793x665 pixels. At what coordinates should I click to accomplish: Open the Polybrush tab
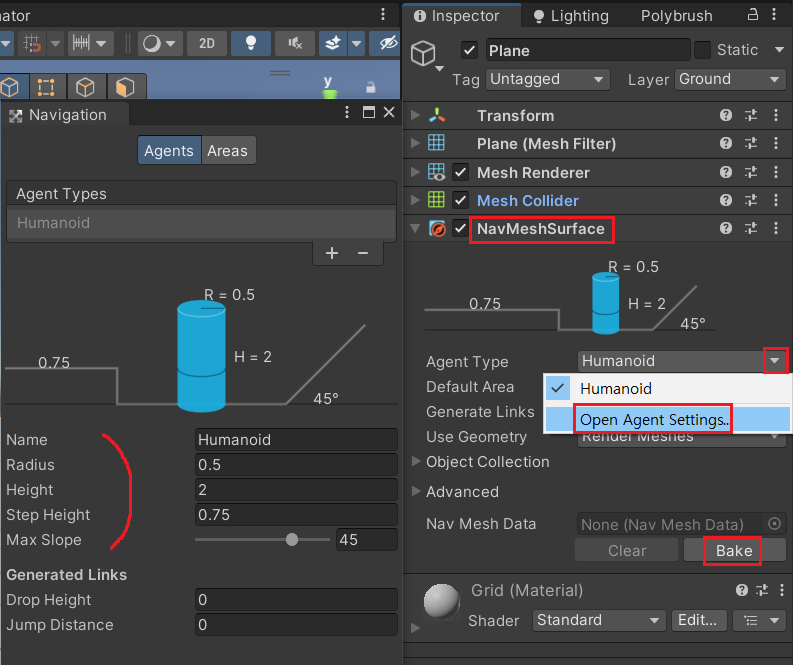pyautogui.click(x=677, y=16)
